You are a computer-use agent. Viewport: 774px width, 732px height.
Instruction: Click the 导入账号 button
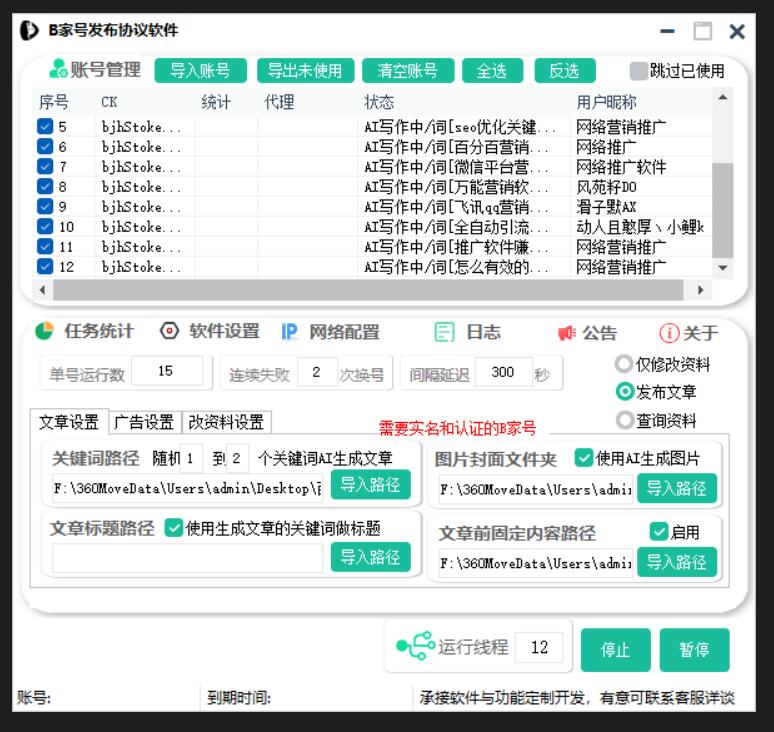200,71
